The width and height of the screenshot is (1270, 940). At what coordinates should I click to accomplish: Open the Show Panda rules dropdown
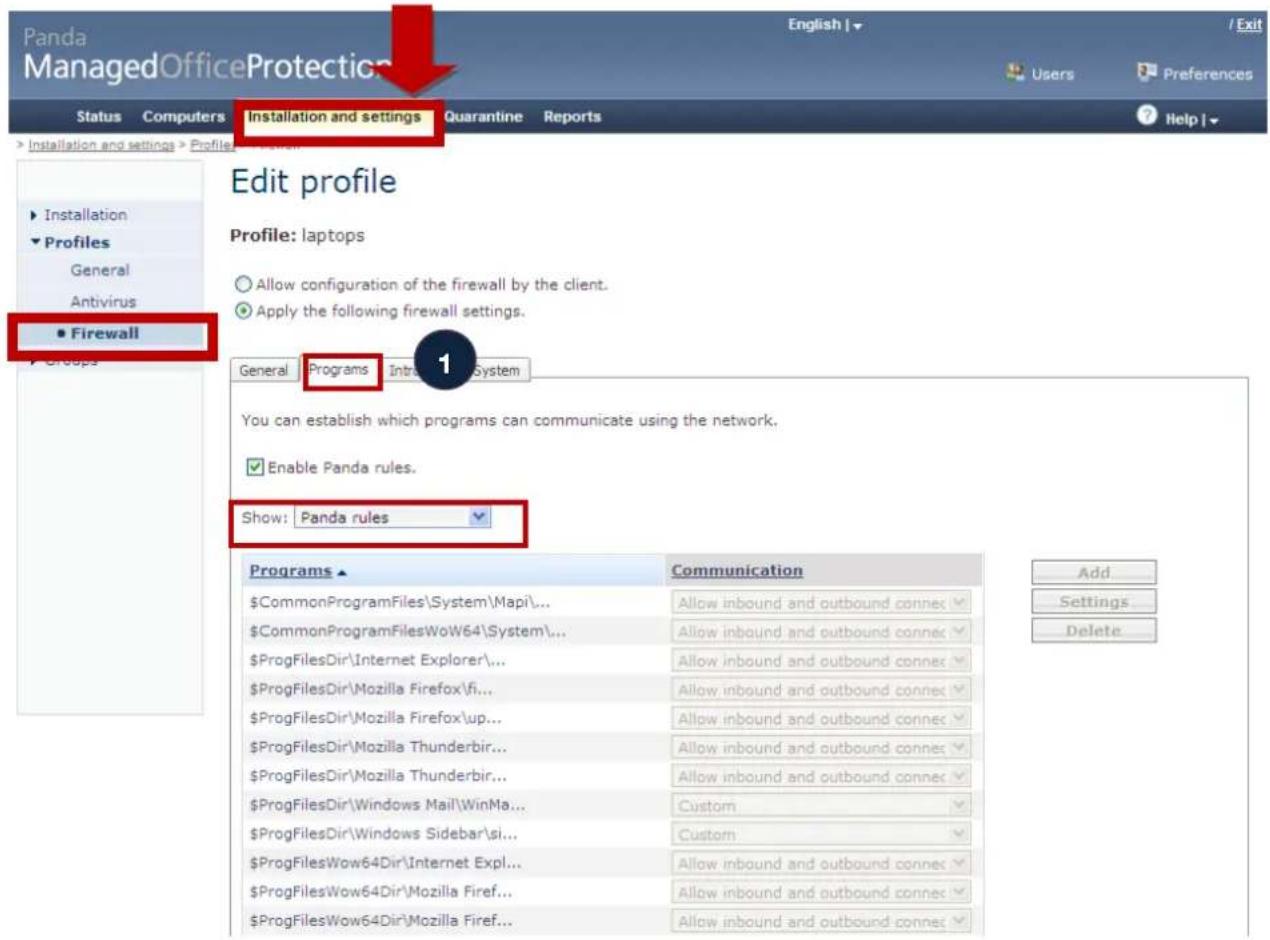(x=393, y=518)
